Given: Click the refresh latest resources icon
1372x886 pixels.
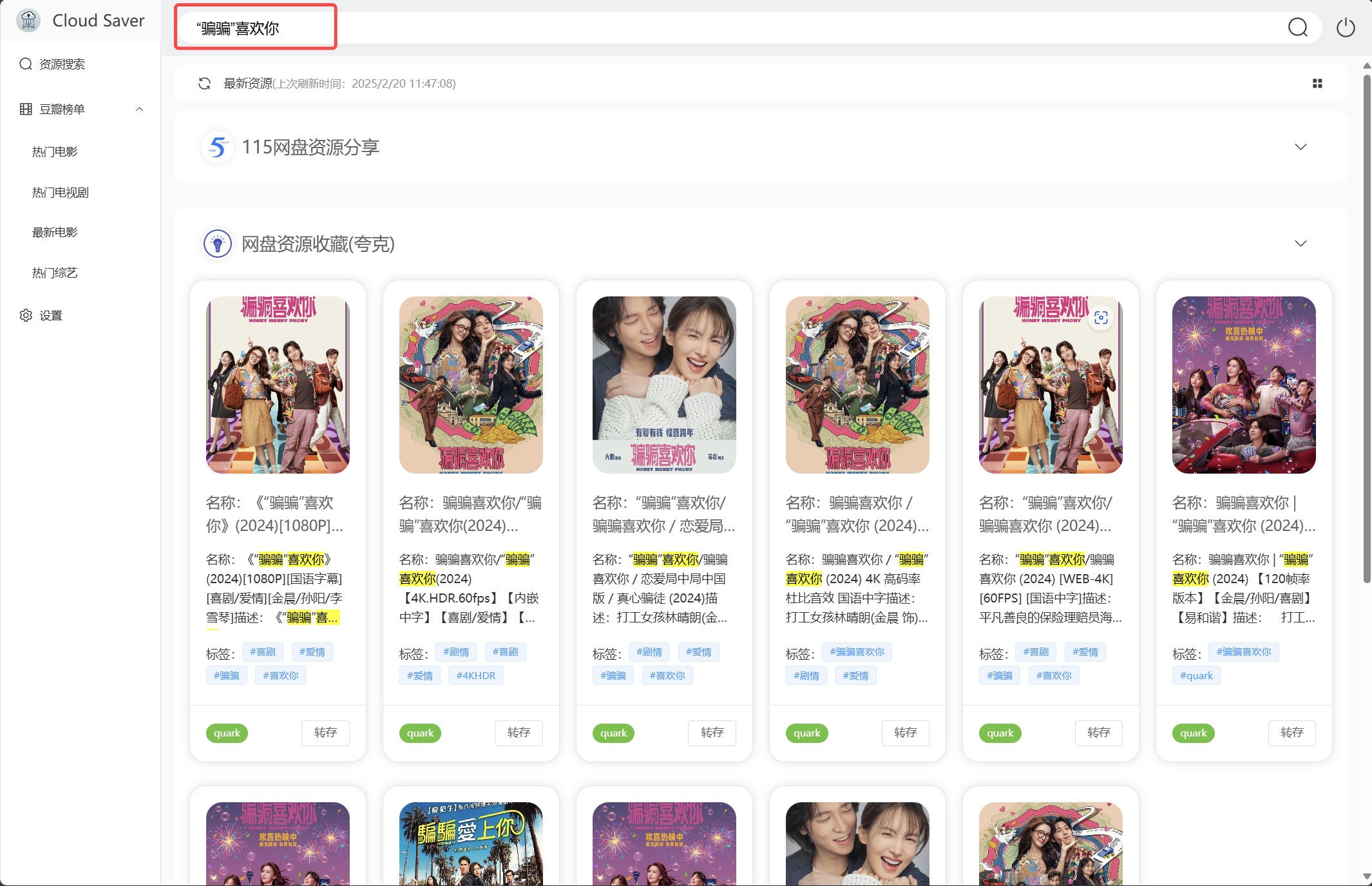Looking at the screenshot, I should click(x=204, y=84).
